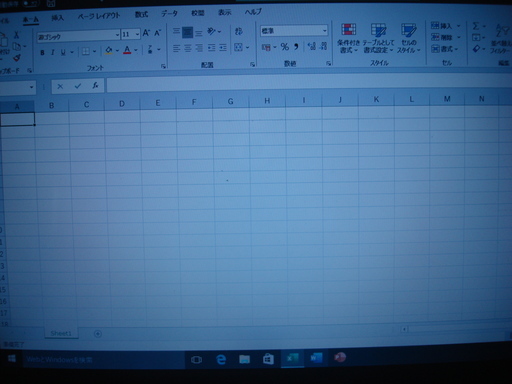Open the font size dropdown
The width and height of the screenshot is (512, 384).
(137, 34)
